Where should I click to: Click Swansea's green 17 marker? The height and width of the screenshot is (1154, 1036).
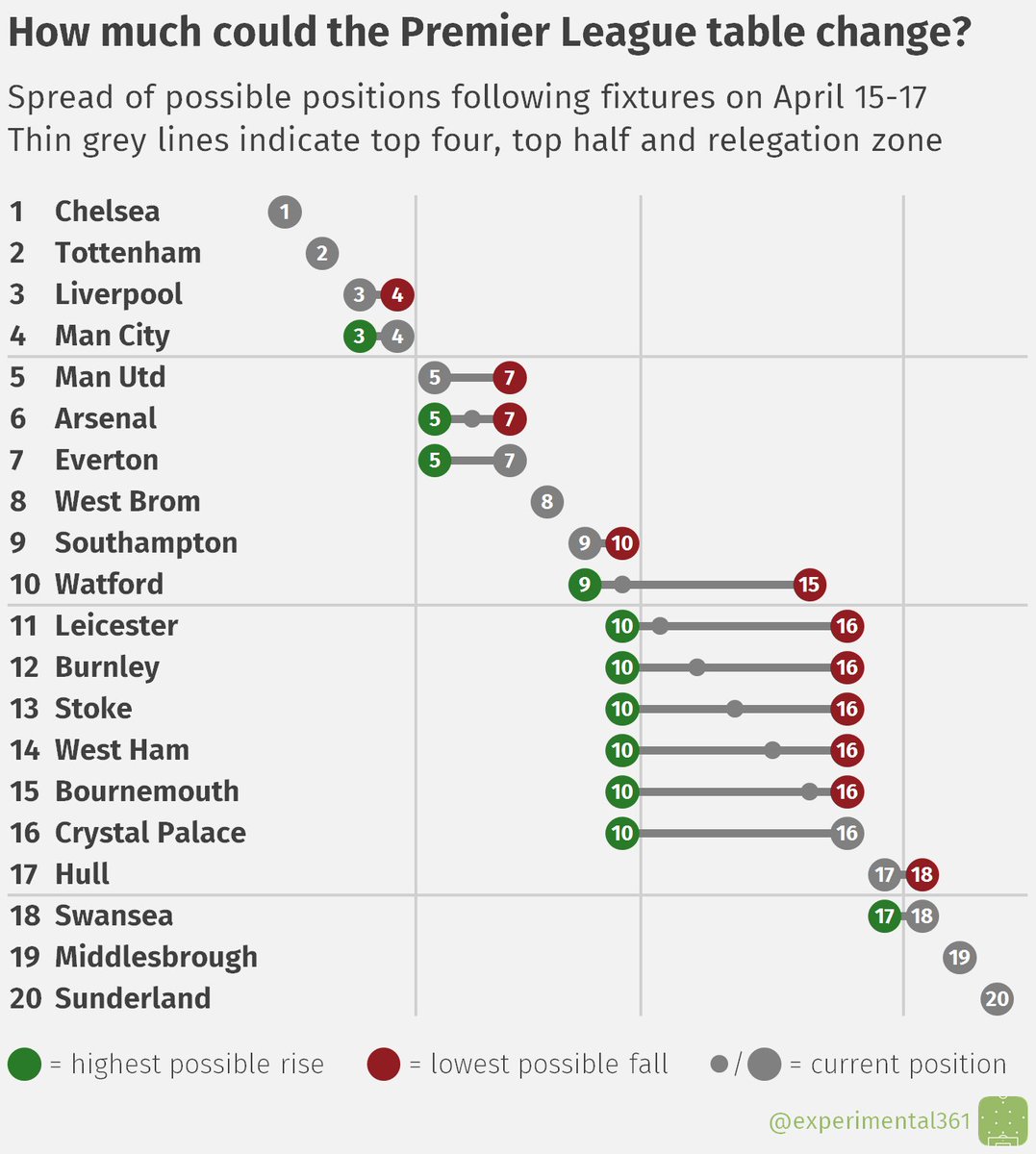click(884, 916)
